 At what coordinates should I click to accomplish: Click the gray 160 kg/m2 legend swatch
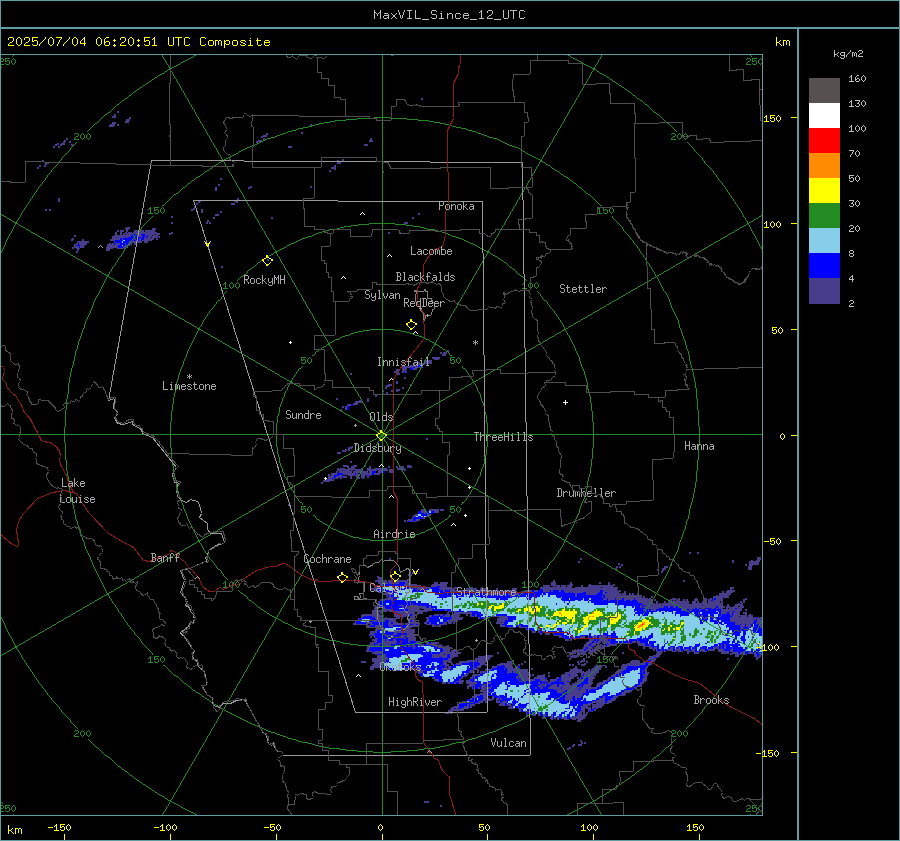click(x=824, y=91)
